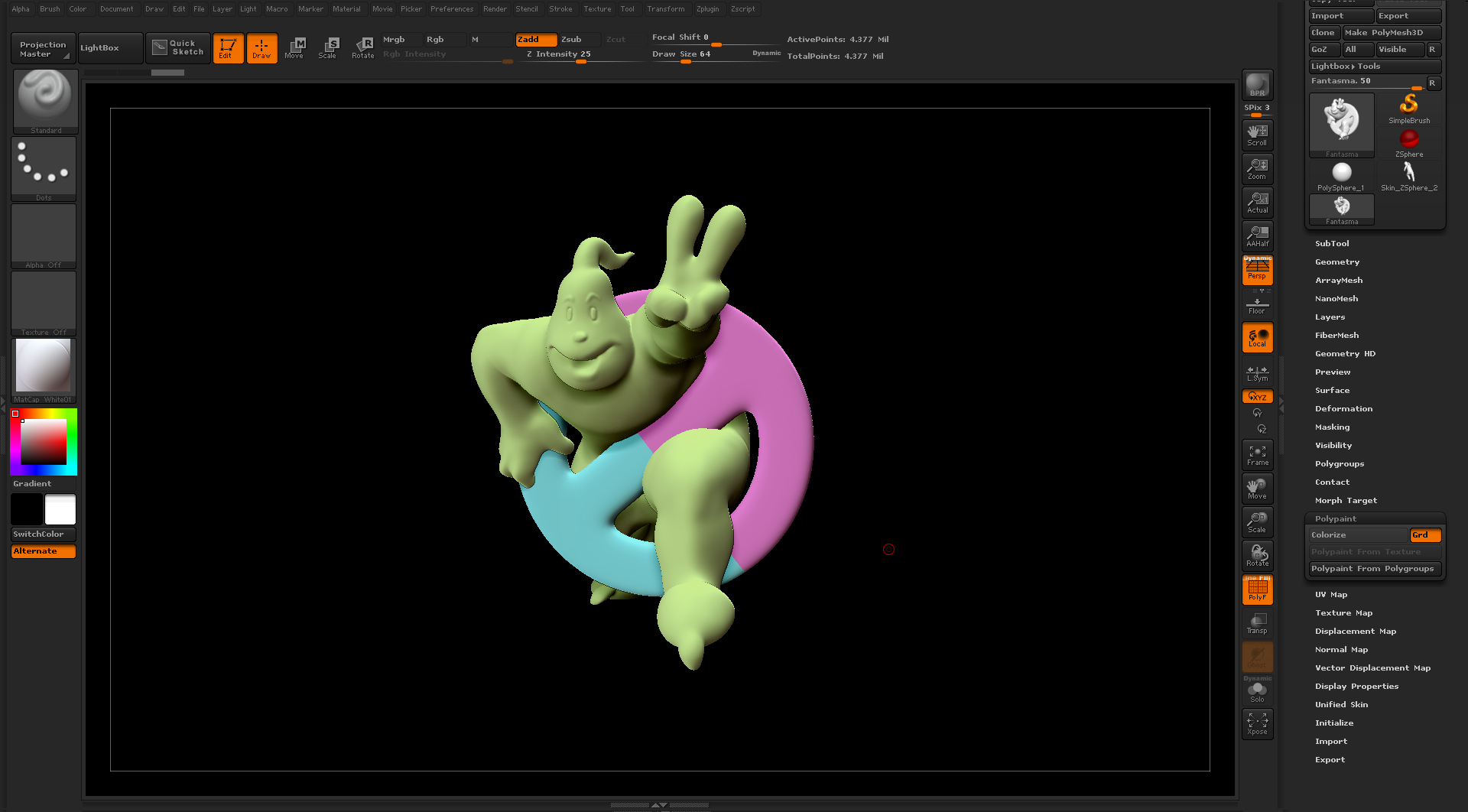This screenshot has height=812, width=1468.
Task: Toggle Zsub mode
Action: pyautogui.click(x=579, y=40)
